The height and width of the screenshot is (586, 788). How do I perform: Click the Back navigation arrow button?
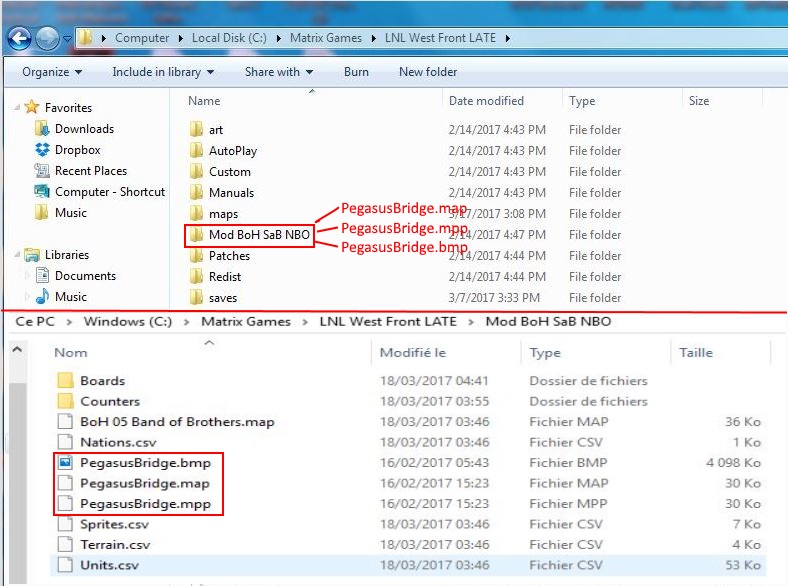click(x=20, y=38)
